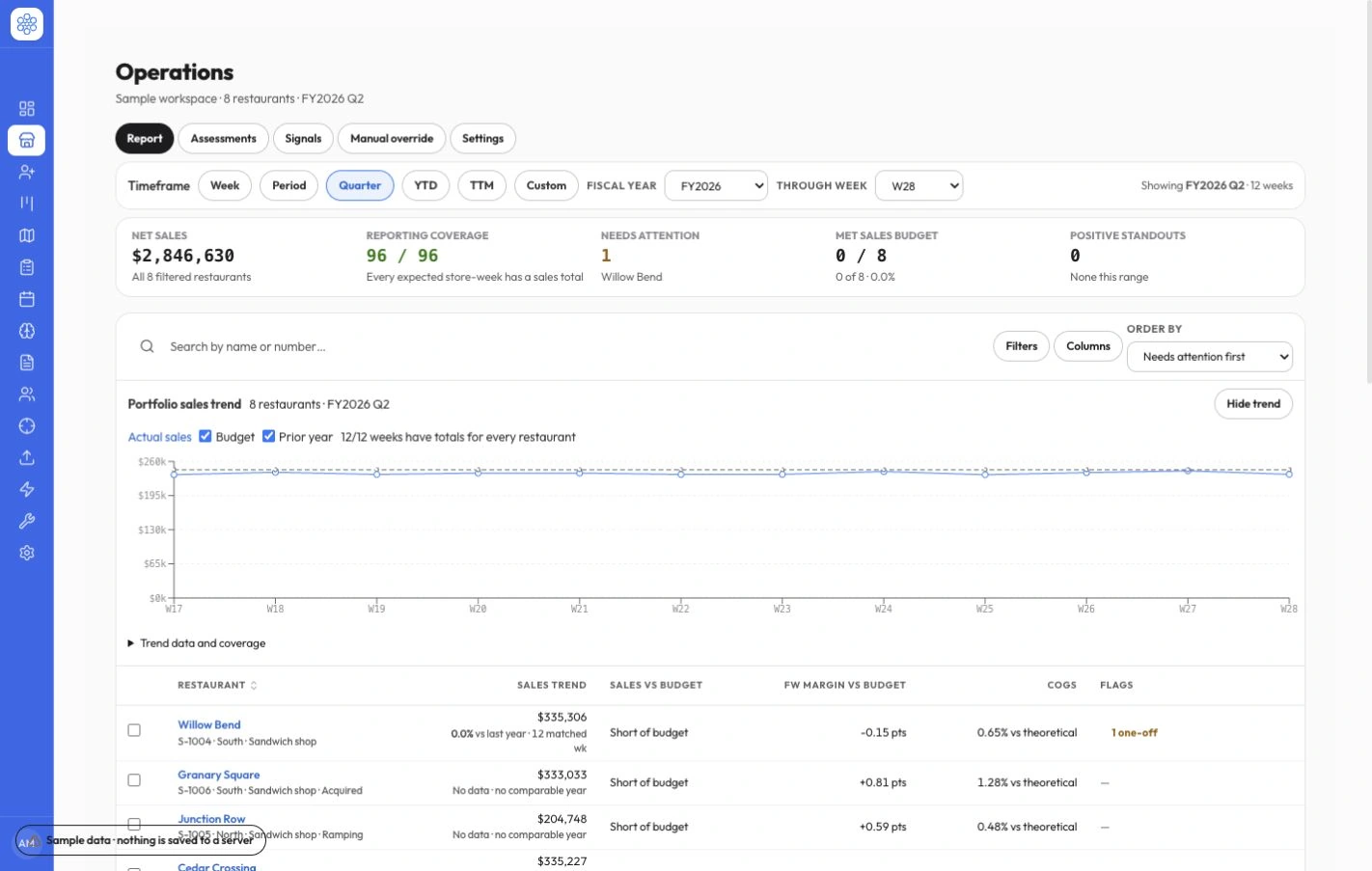The height and width of the screenshot is (871, 1372).
Task: Open the dashboard grid icon in sidebar
Action: pyautogui.click(x=27, y=108)
